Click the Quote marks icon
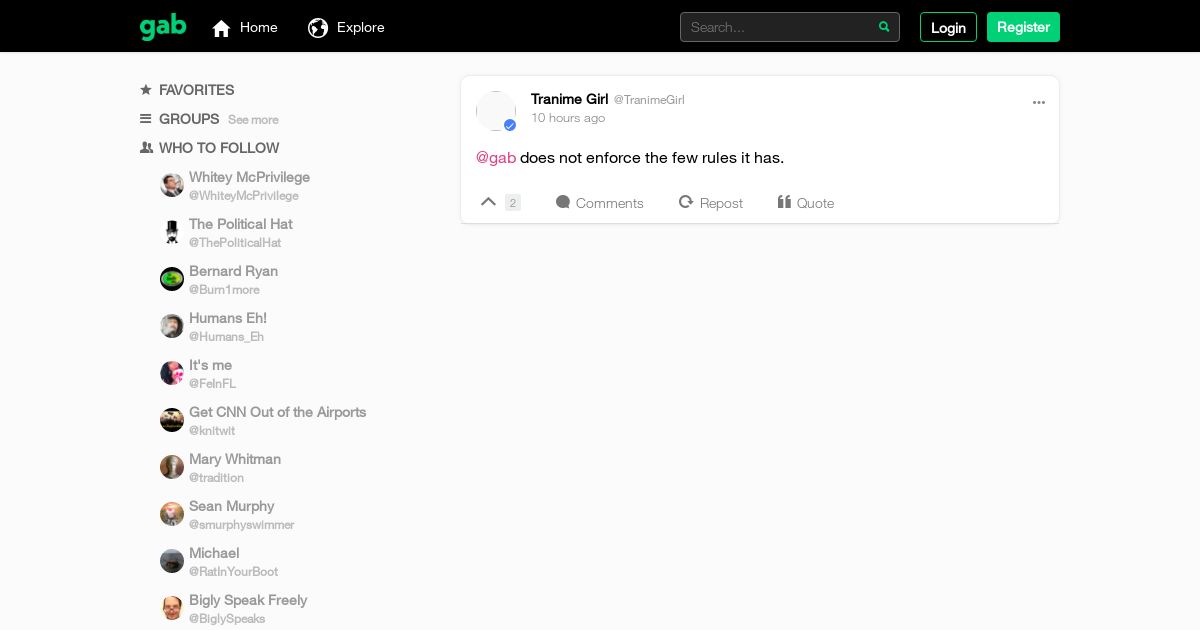Screen dimensions: 1200x630 pyautogui.click(x=784, y=202)
